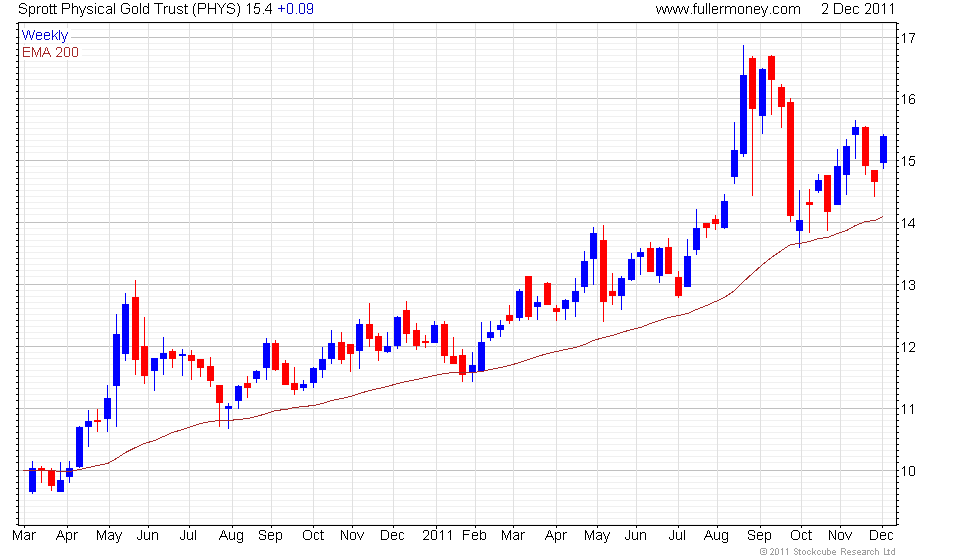Viewport: 980px width, 560px height.
Task: Click the date 2 Dec 2011
Action: click(858, 9)
